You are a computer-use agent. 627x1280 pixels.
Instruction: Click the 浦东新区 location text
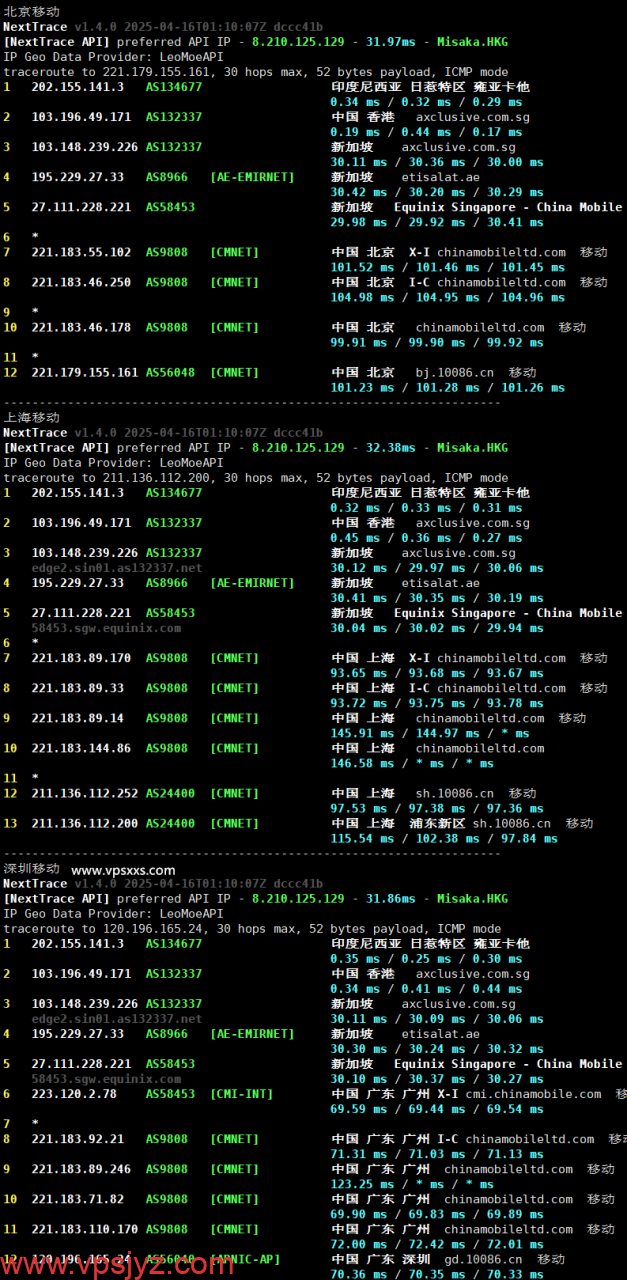click(436, 823)
